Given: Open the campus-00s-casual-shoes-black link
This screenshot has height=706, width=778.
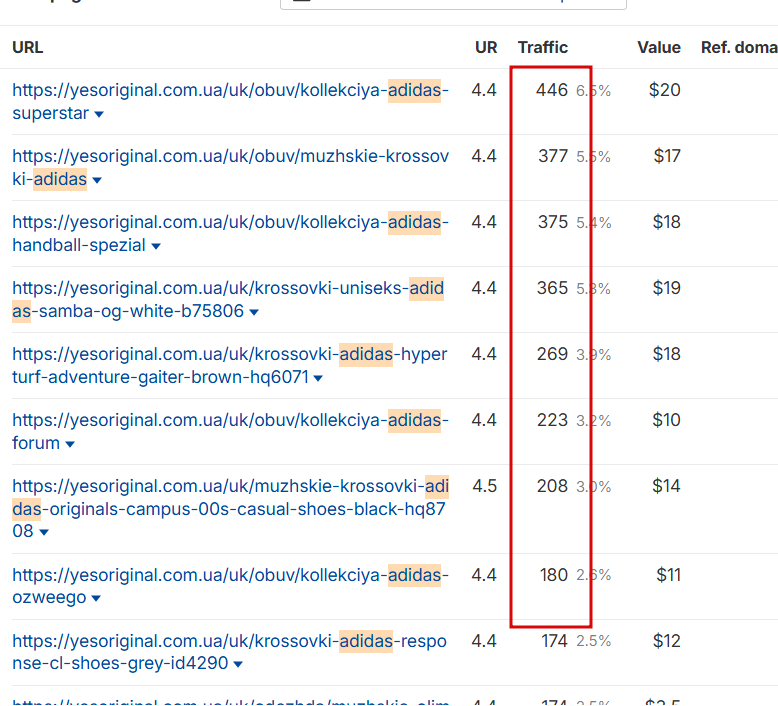Looking at the screenshot, I should tap(230, 509).
